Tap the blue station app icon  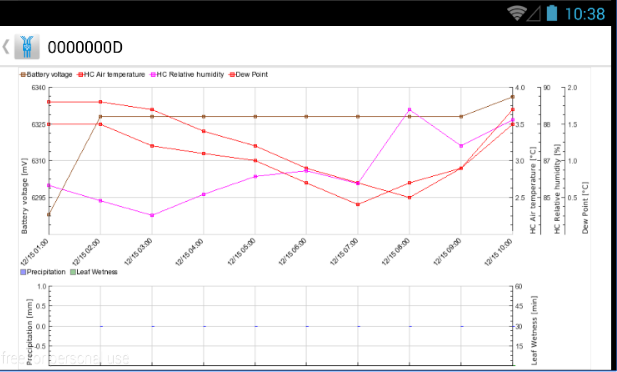pos(27,47)
